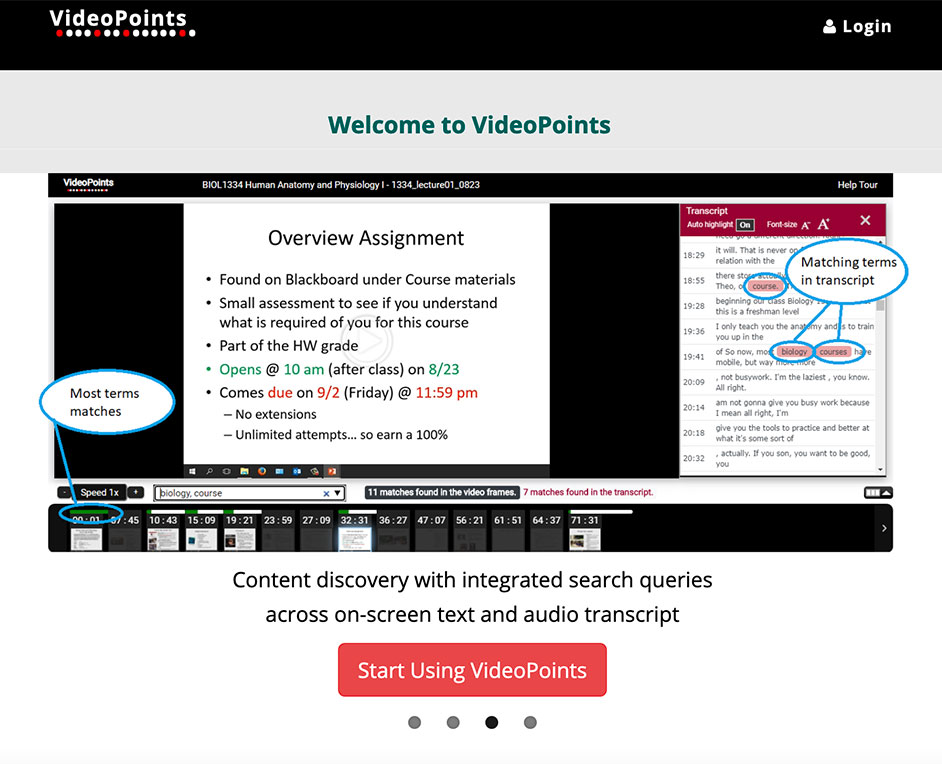Open the Help Tour link

pyautogui.click(x=857, y=185)
